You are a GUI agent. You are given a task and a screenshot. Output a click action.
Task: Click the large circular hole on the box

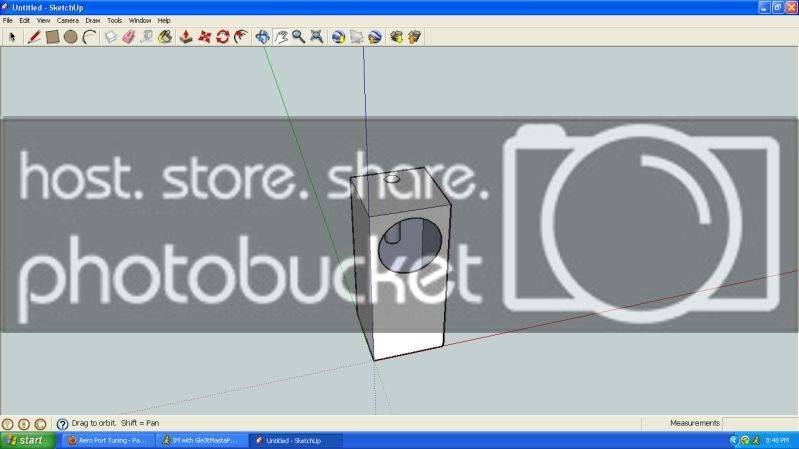pos(410,245)
